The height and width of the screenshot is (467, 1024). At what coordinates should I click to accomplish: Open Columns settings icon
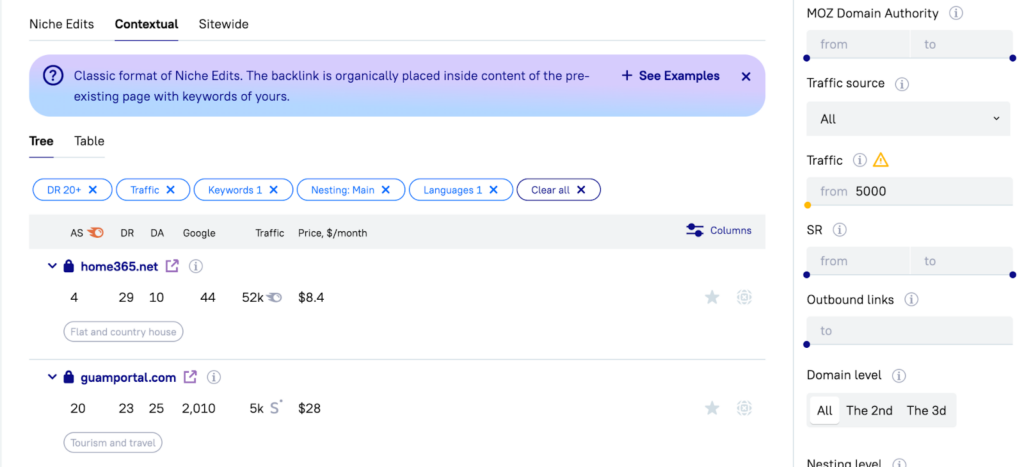click(695, 230)
